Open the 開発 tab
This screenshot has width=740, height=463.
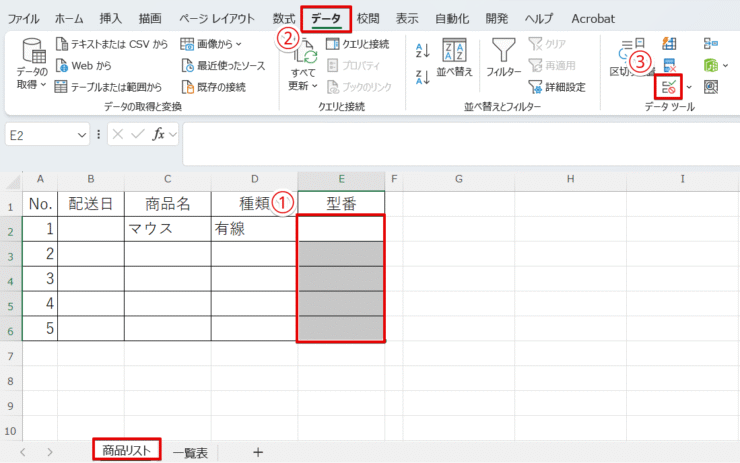(496, 19)
